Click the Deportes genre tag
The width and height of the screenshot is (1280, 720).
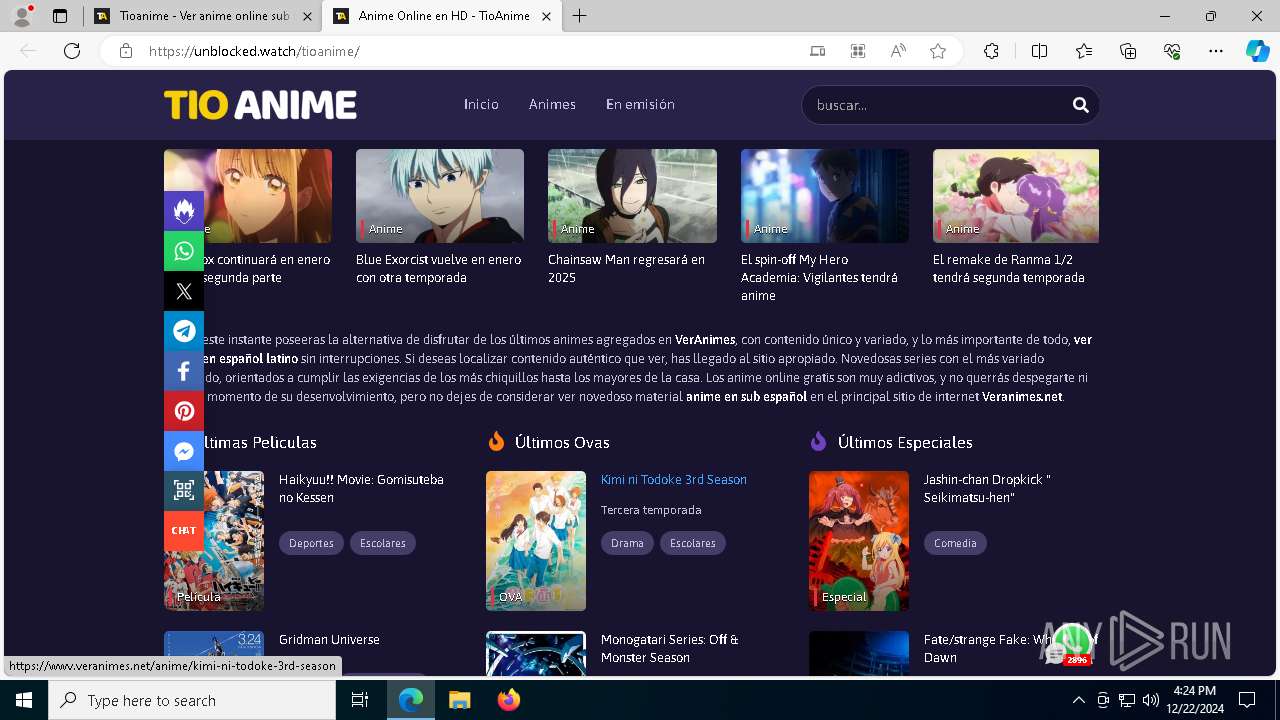[x=311, y=543]
